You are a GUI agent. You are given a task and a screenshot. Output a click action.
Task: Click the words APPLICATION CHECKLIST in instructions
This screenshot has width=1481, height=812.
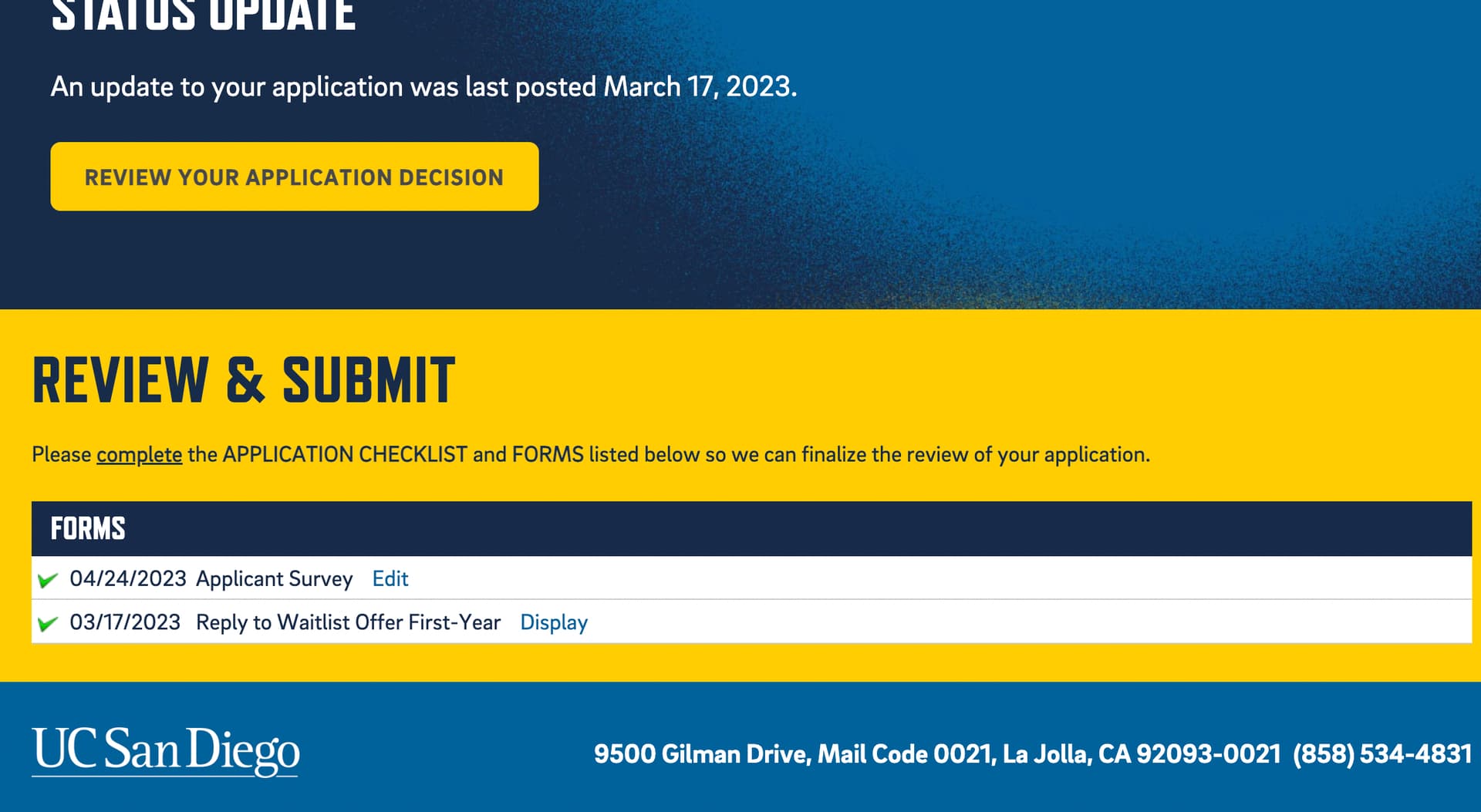click(345, 455)
